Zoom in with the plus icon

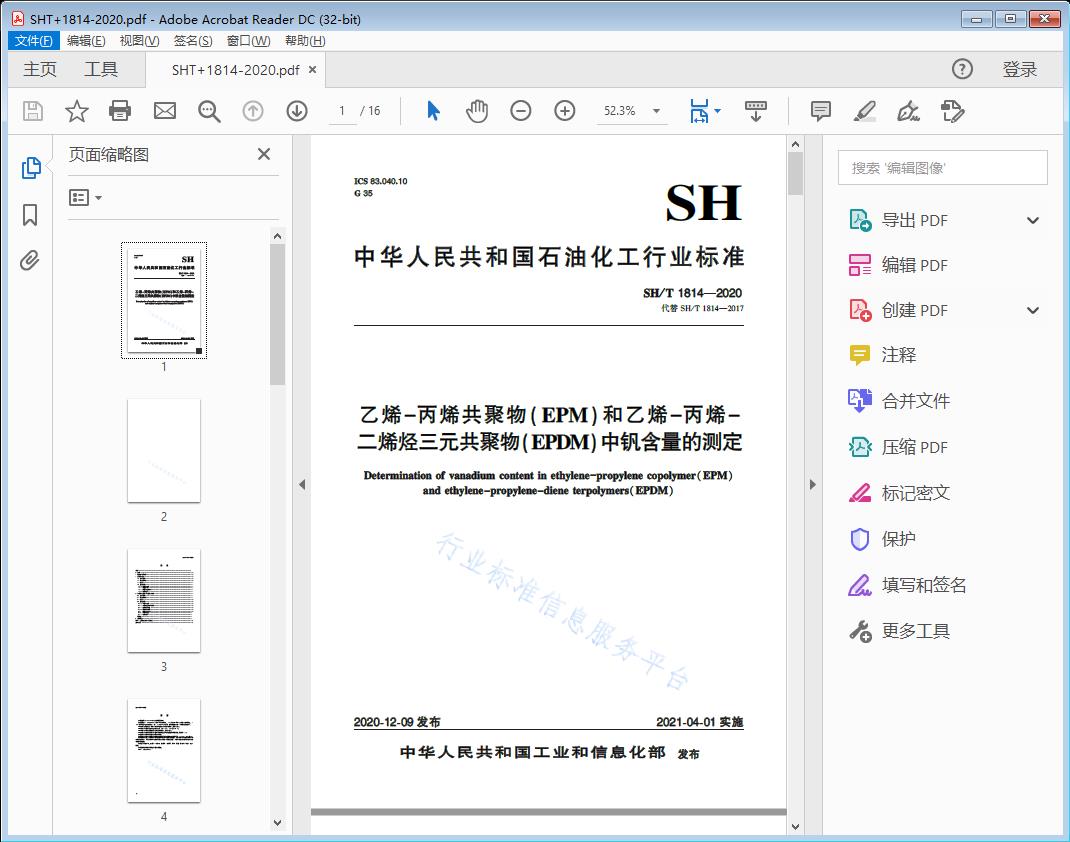564,111
